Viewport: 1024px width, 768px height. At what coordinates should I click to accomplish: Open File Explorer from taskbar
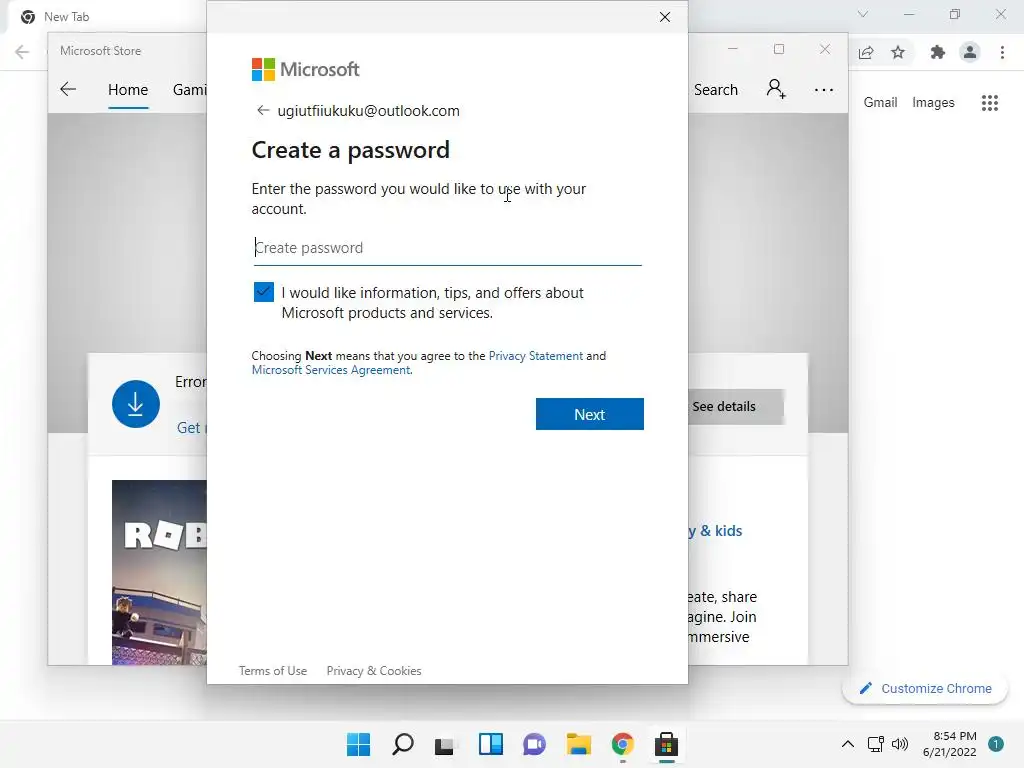[x=579, y=744]
